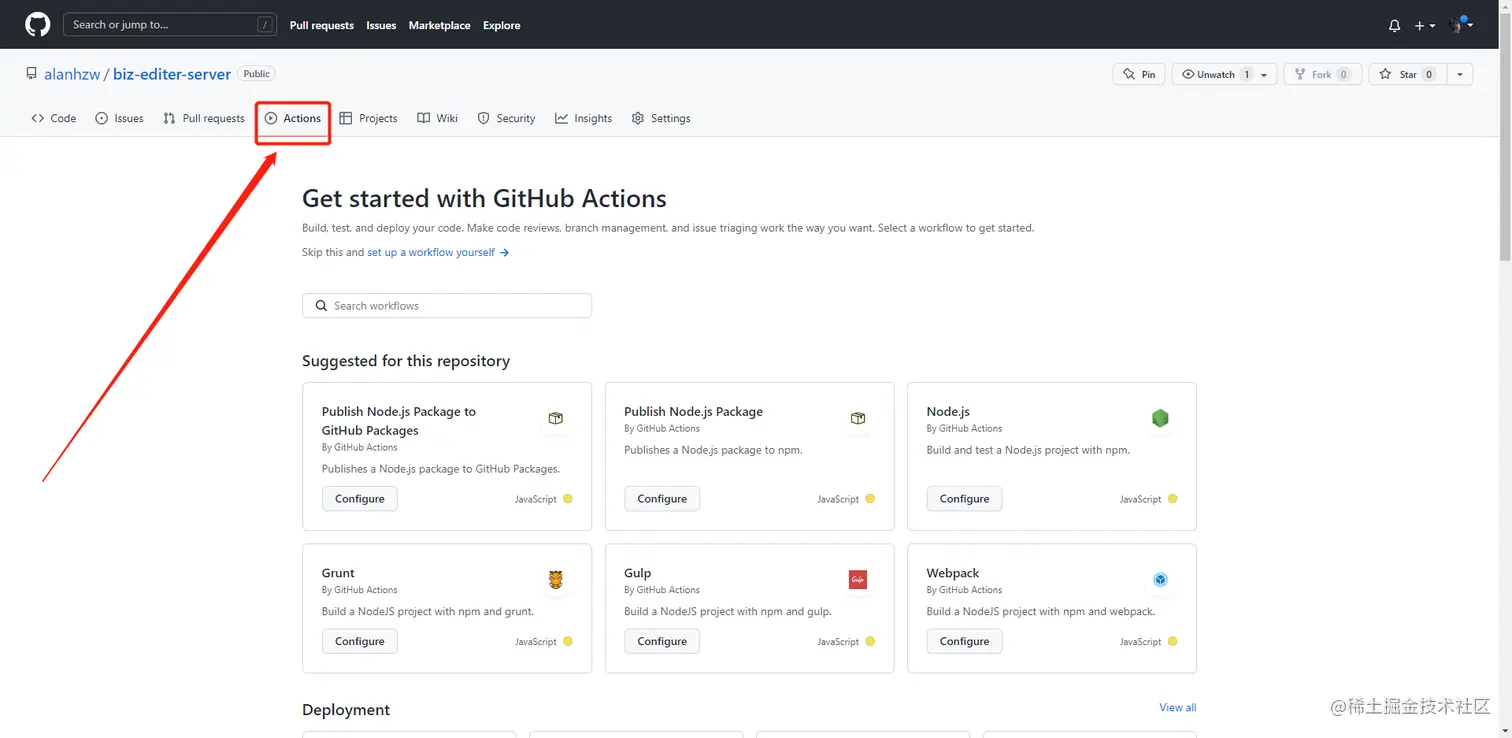1512x738 pixels.
Task: Focus the Search workflows input
Action: coord(447,306)
